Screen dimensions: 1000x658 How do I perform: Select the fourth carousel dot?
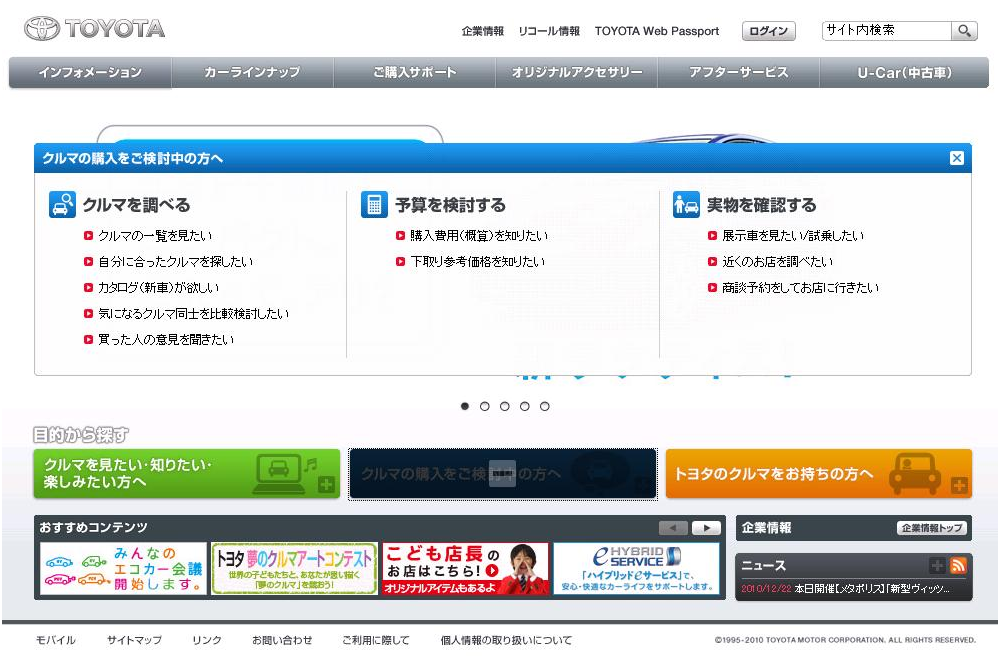[x=524, y=406]
